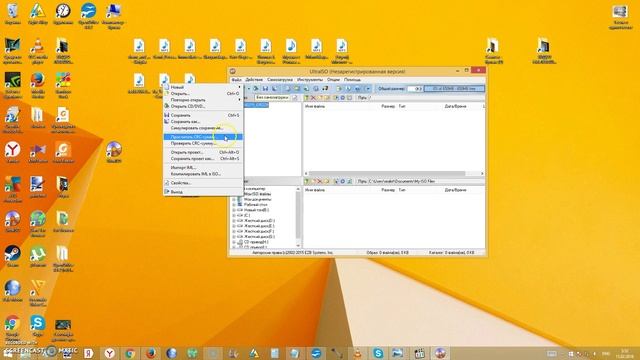Click the right arrow of the upper list scrollbar
Image resolution: width=640 pixels, height=360 pixels.
tap(482, 173)
